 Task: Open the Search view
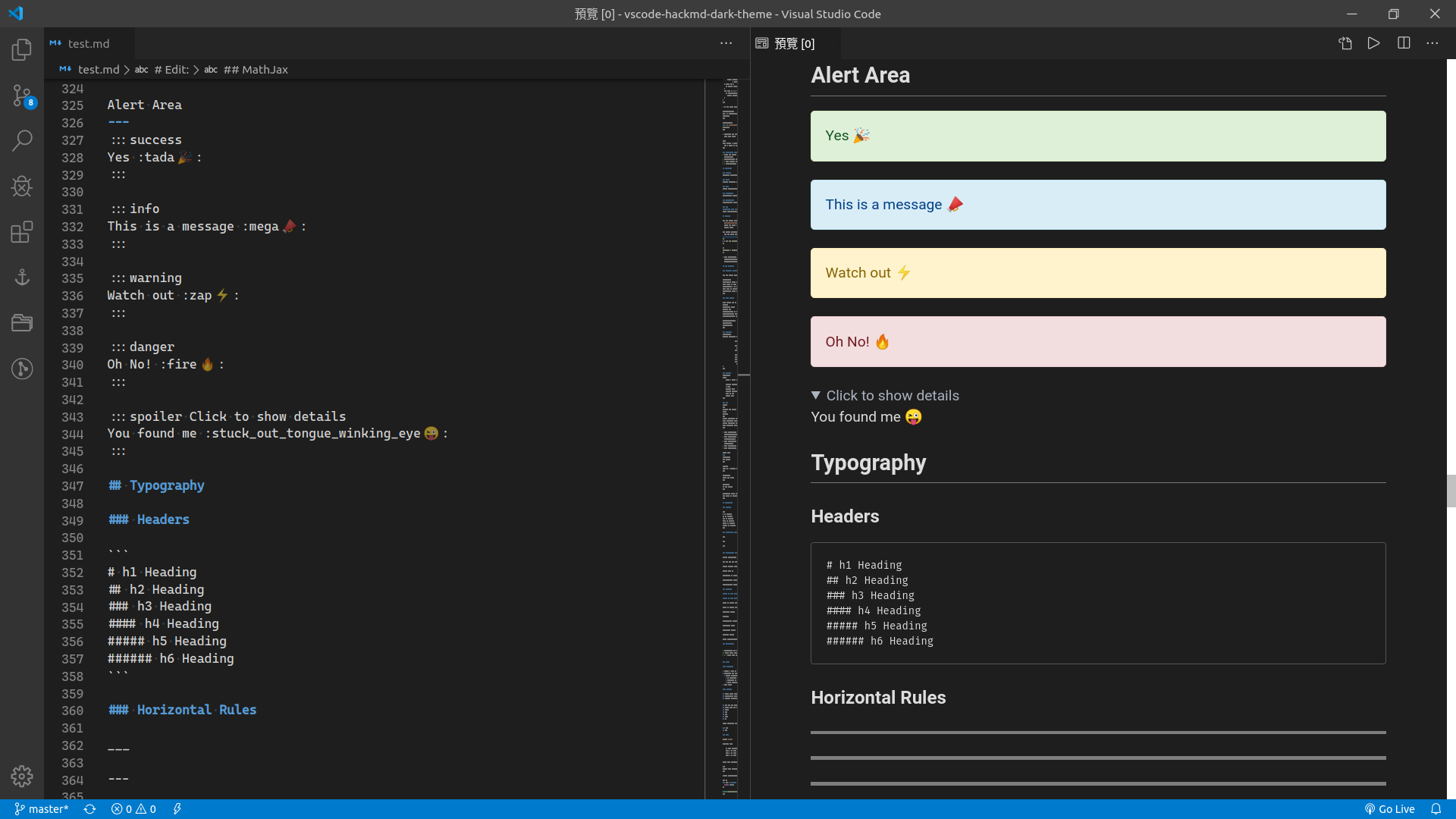click(22, 140)
